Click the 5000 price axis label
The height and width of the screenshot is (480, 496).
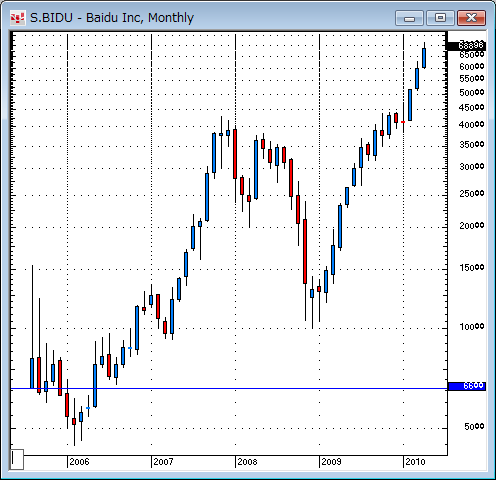click(x=474, y=427)
